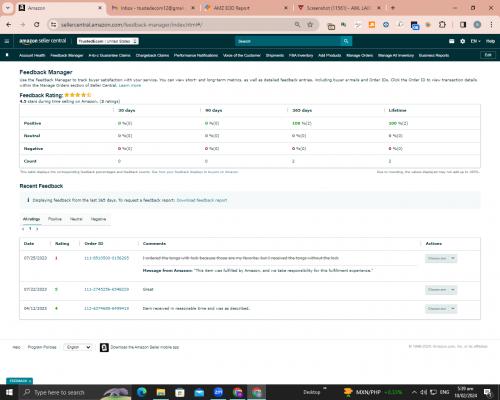Viewport: 500px width, 400px height.
Task: Click the Amazon app icon in the footer
Action: tap(104, 347)
